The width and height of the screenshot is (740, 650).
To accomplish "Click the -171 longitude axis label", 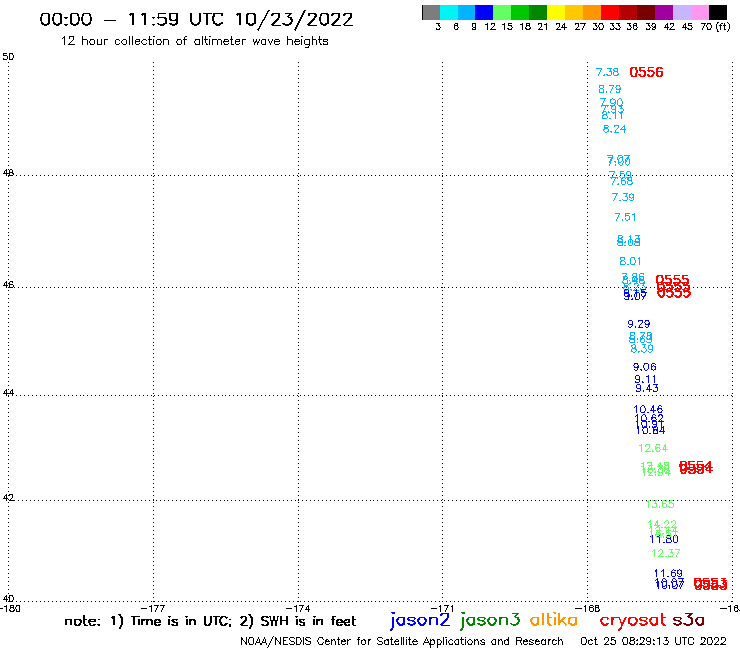I will click(442, 608).
